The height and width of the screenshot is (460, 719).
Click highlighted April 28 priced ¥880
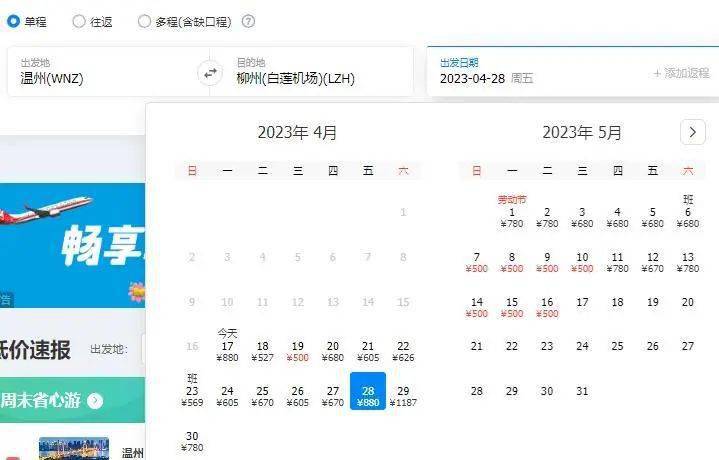tap(368, 391)
